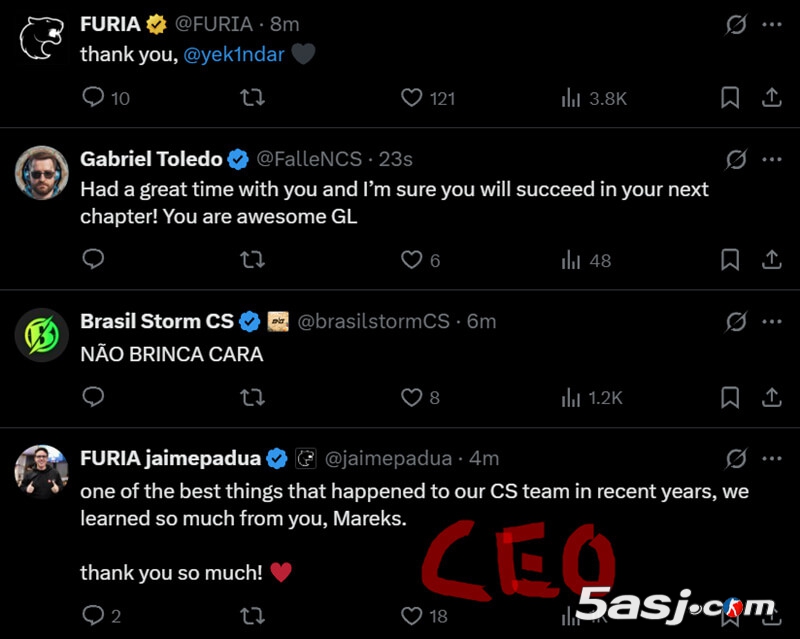Open jaimepadua's affiliation badge
The width and height of the screenshot is (800, 639).
click(305, 459)
